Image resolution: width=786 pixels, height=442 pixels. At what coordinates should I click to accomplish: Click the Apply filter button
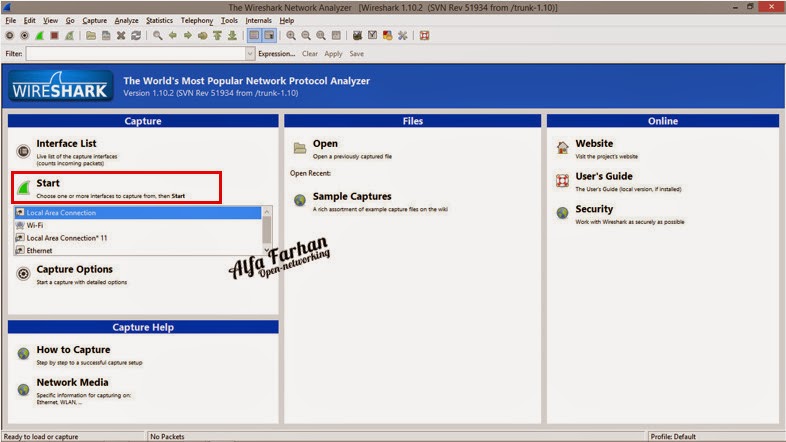click(x=333, y=54)
